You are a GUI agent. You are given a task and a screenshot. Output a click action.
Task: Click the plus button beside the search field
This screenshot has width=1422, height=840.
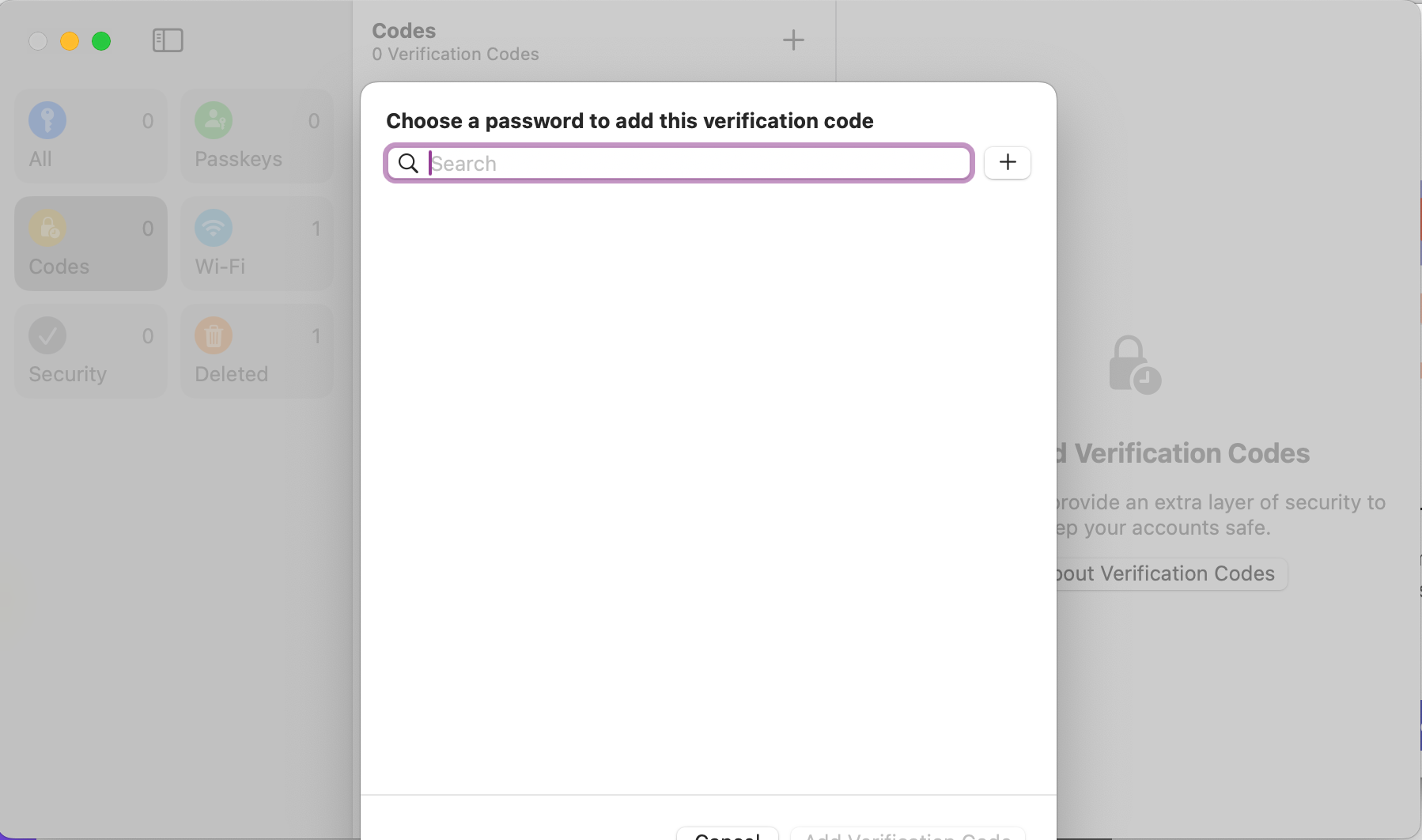[1007, 163]
